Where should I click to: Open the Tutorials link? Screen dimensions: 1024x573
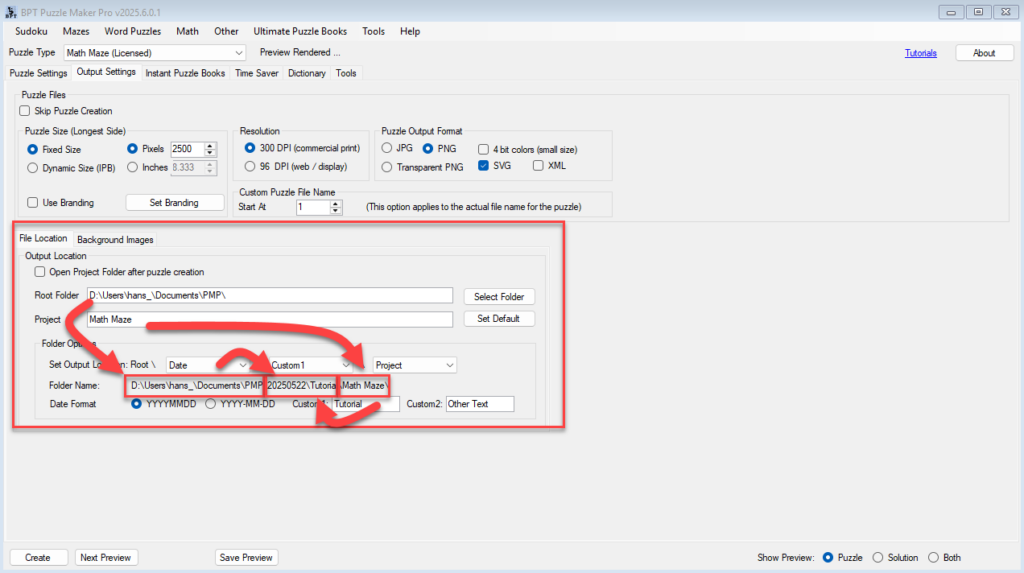pyautogui.click(x=921, y=53)
